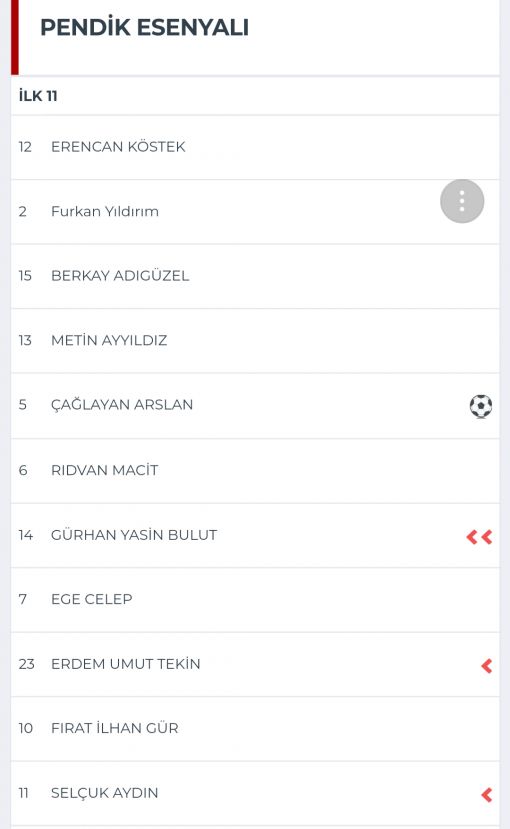
Task: Open player Furkan Yıldırım
Action: (105, 211)
